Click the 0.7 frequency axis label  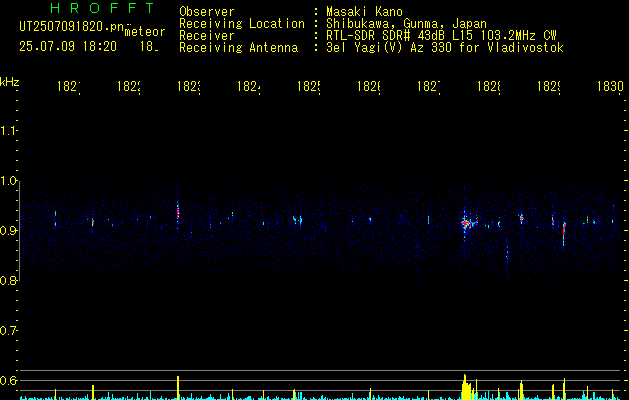(x=8, y=330)
